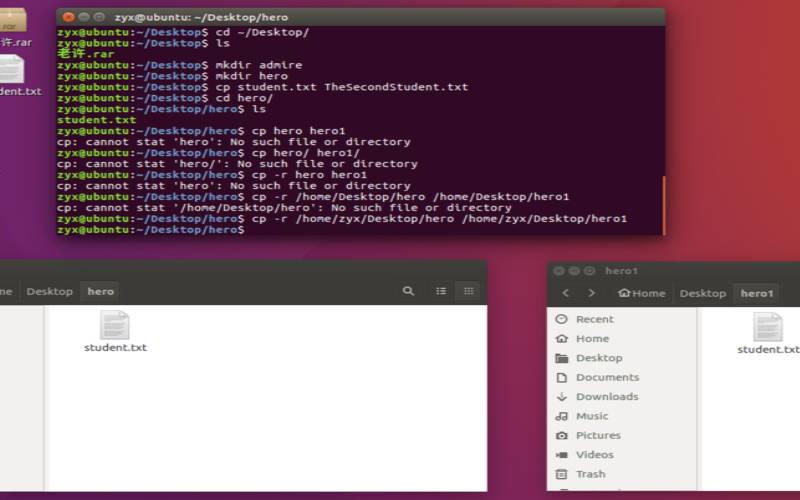Close the hero1 file manager window
Viewport: 800px width, 500px height.
[559, 271]
